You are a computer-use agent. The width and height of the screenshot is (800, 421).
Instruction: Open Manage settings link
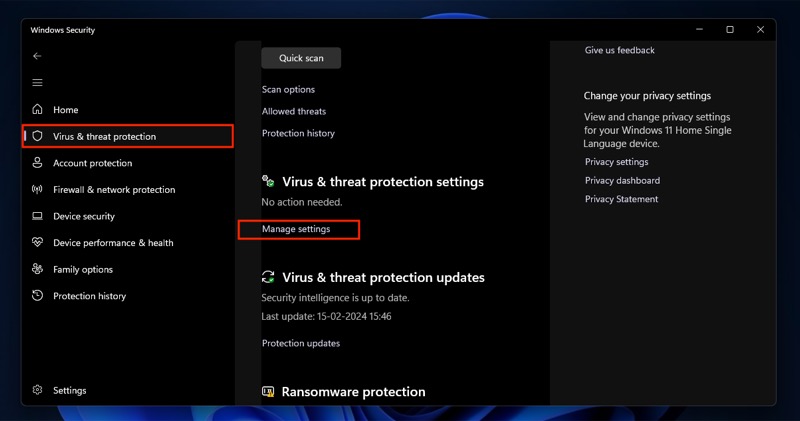[296, 229]
